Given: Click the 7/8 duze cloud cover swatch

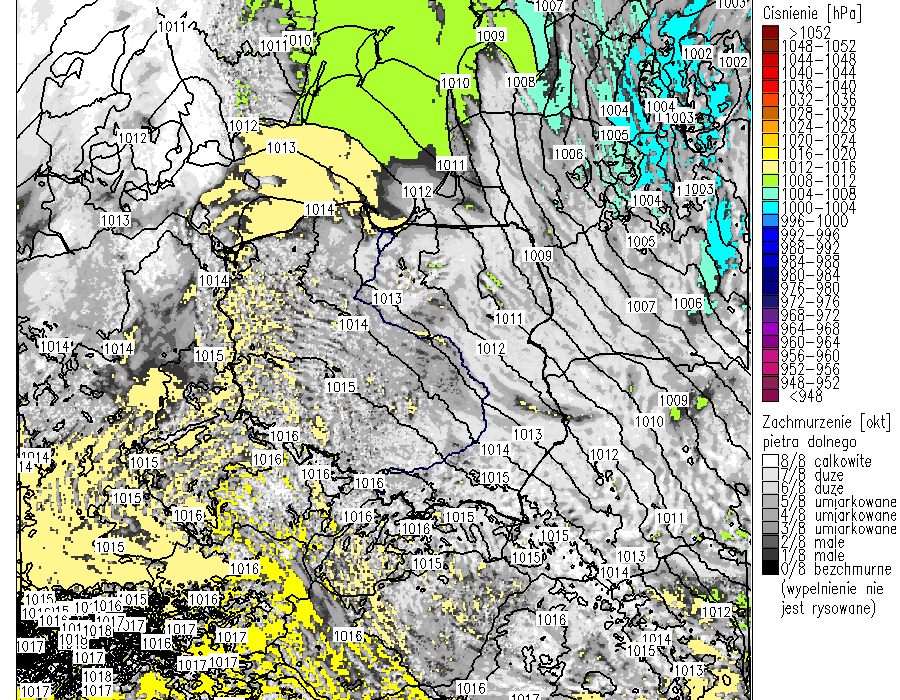Looking at the screenshot, I should [x=770, y=476].
